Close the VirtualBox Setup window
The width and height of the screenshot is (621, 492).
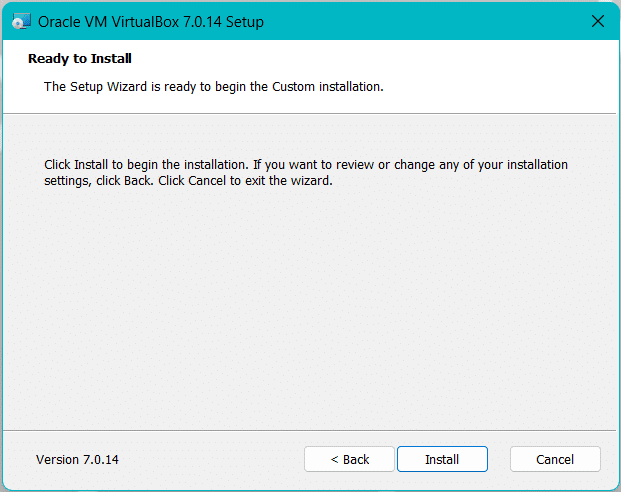[x=598, y=21]
